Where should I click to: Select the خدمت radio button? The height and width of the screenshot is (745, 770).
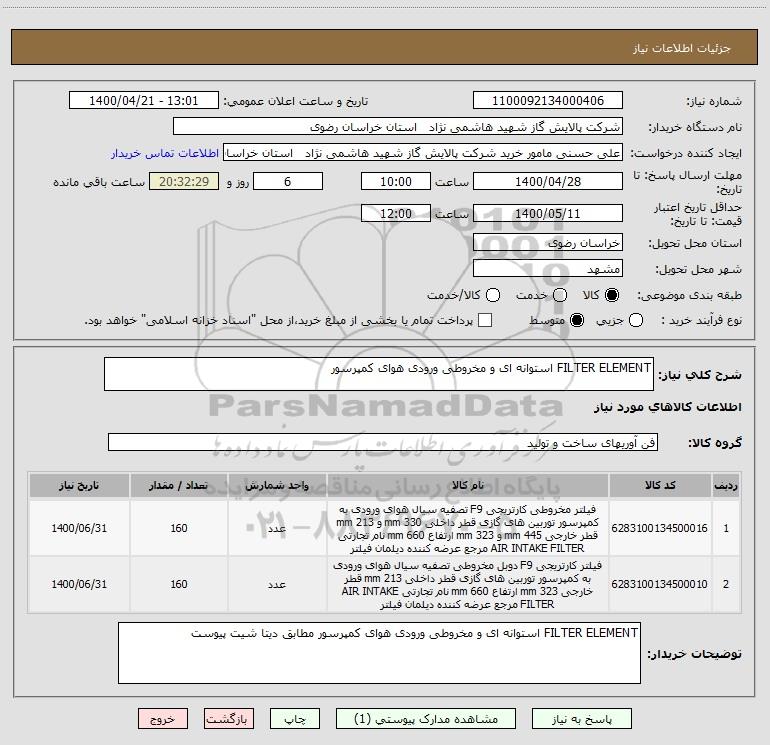pos(560,295)
